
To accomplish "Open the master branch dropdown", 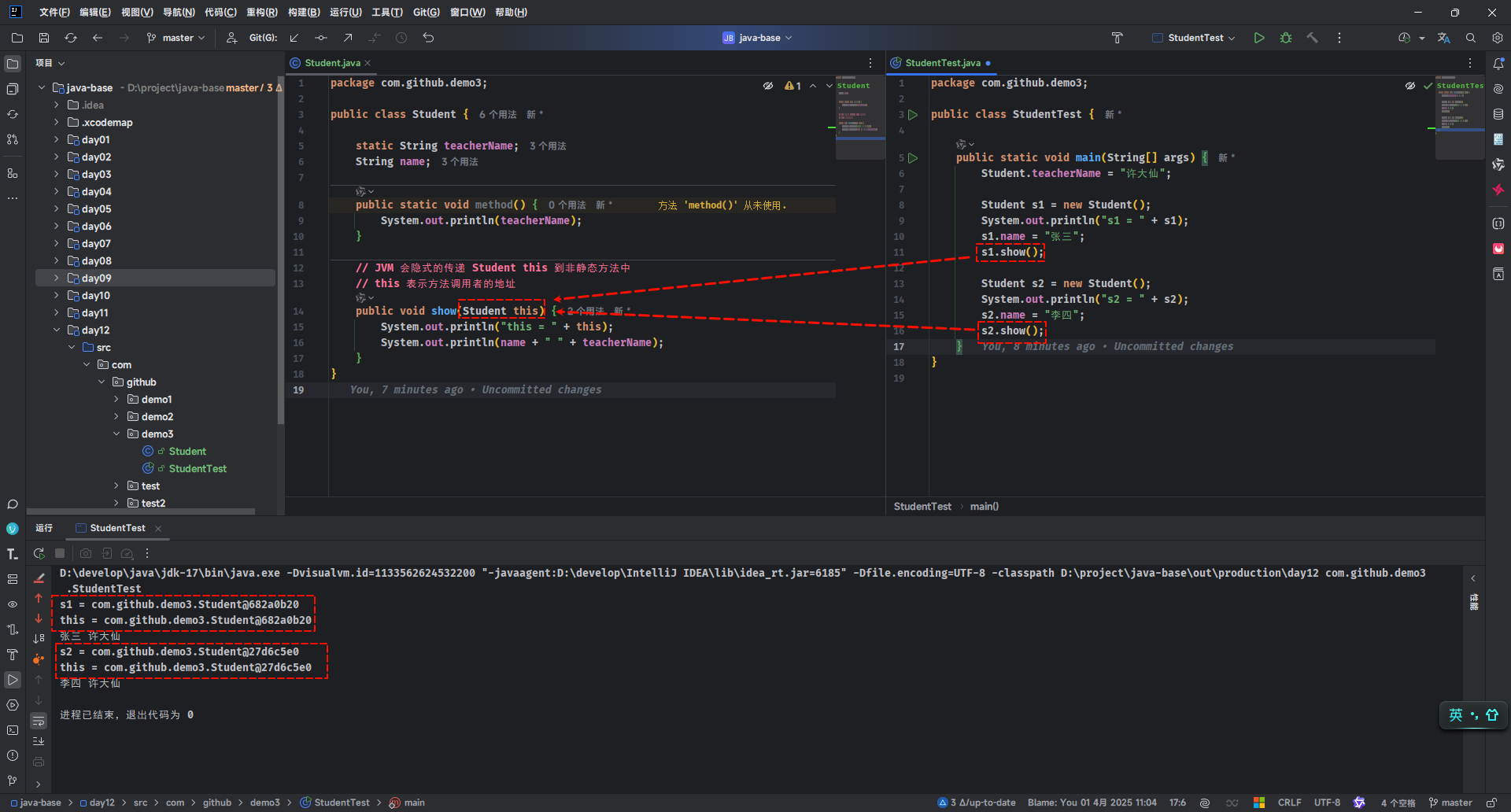I will click(x=176, y=38).
